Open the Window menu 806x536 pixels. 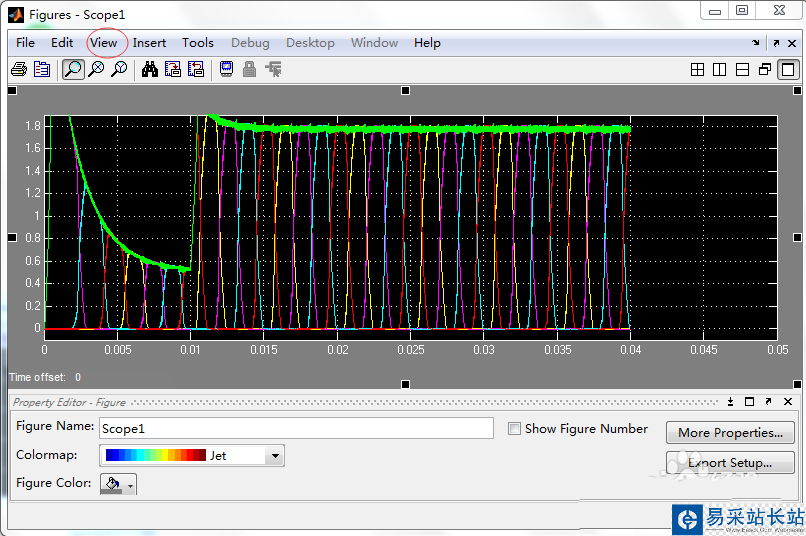click(x=374, y=43)
